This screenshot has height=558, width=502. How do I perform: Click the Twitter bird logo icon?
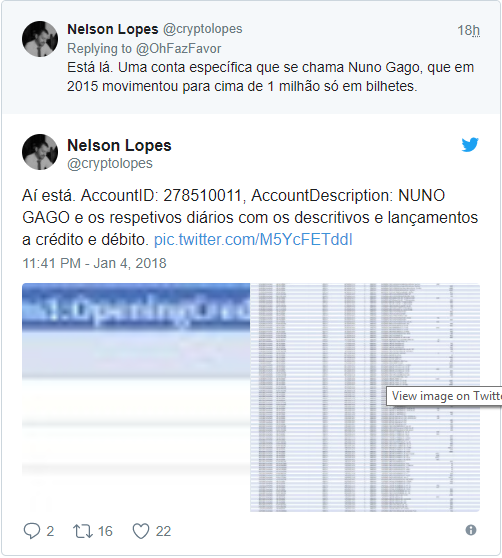[470, 145]
